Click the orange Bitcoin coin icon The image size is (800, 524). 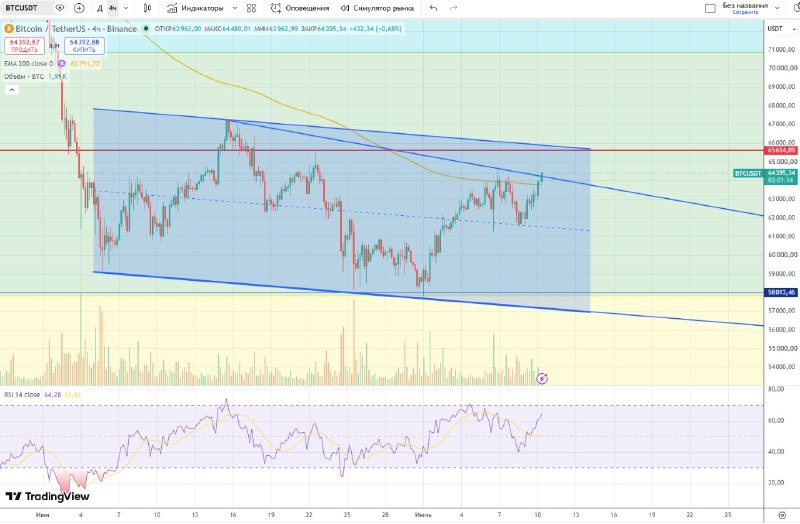click(9, 29)
